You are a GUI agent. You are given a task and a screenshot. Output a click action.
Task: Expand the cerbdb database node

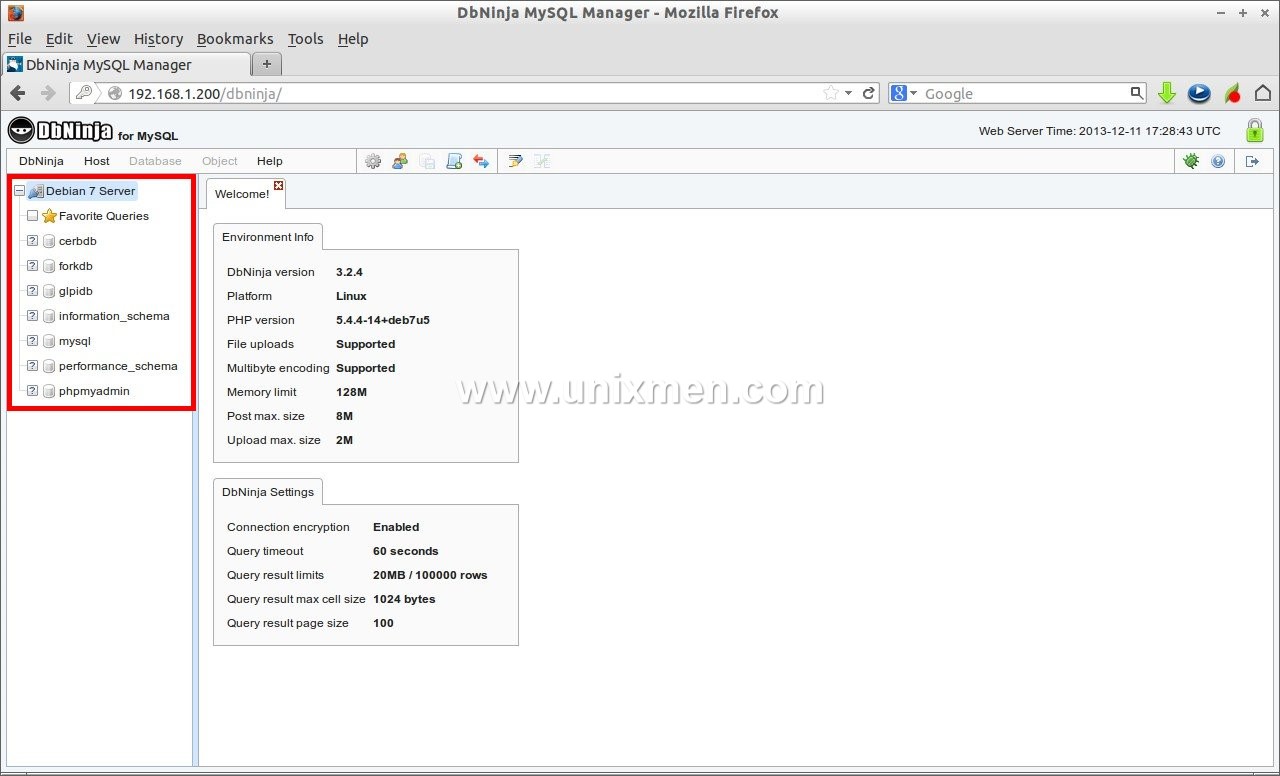(x=32, y=241)
